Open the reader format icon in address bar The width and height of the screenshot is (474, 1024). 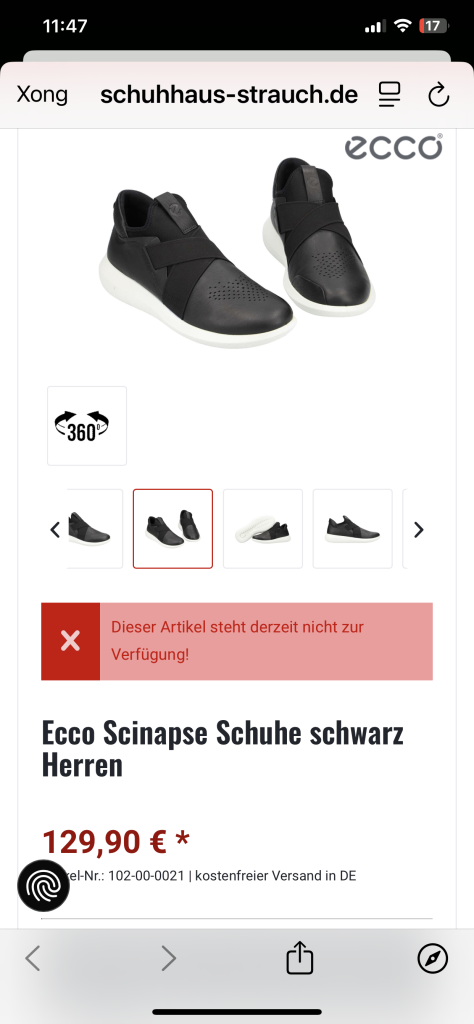click(x=390, y=95)
